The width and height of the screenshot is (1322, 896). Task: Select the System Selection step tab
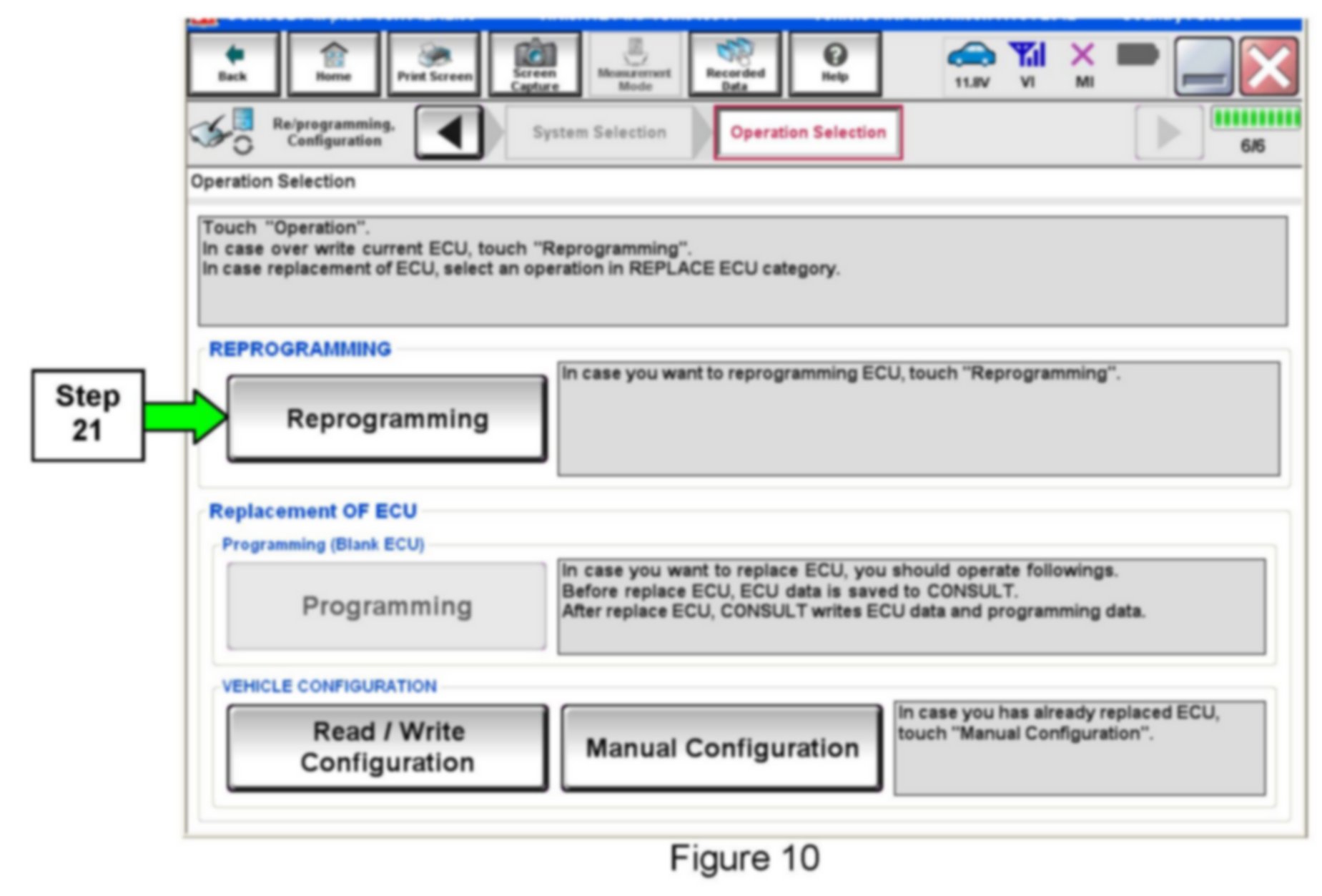click(x=599, y=132)
